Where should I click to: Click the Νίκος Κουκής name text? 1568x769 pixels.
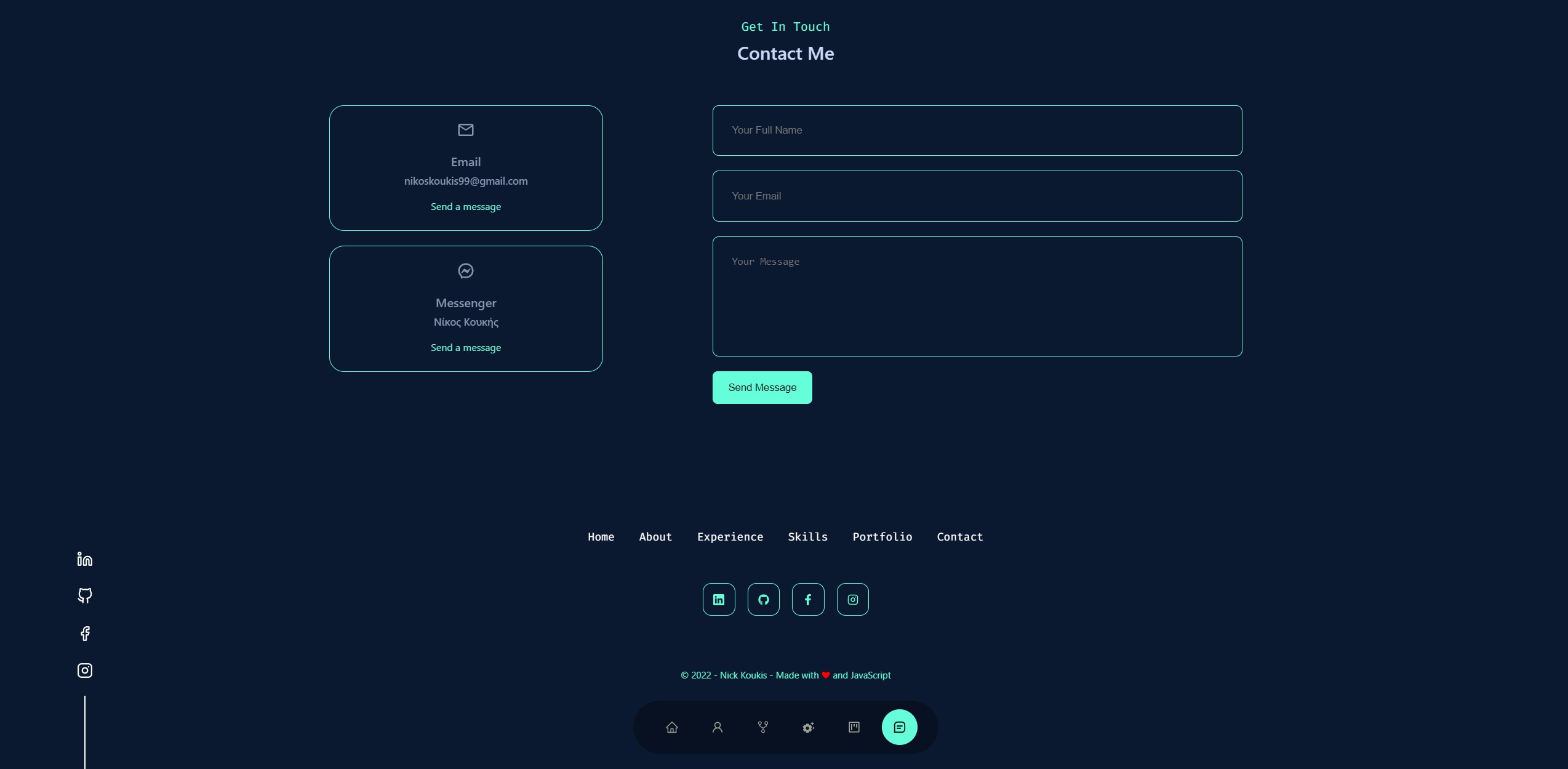point(466,322)
